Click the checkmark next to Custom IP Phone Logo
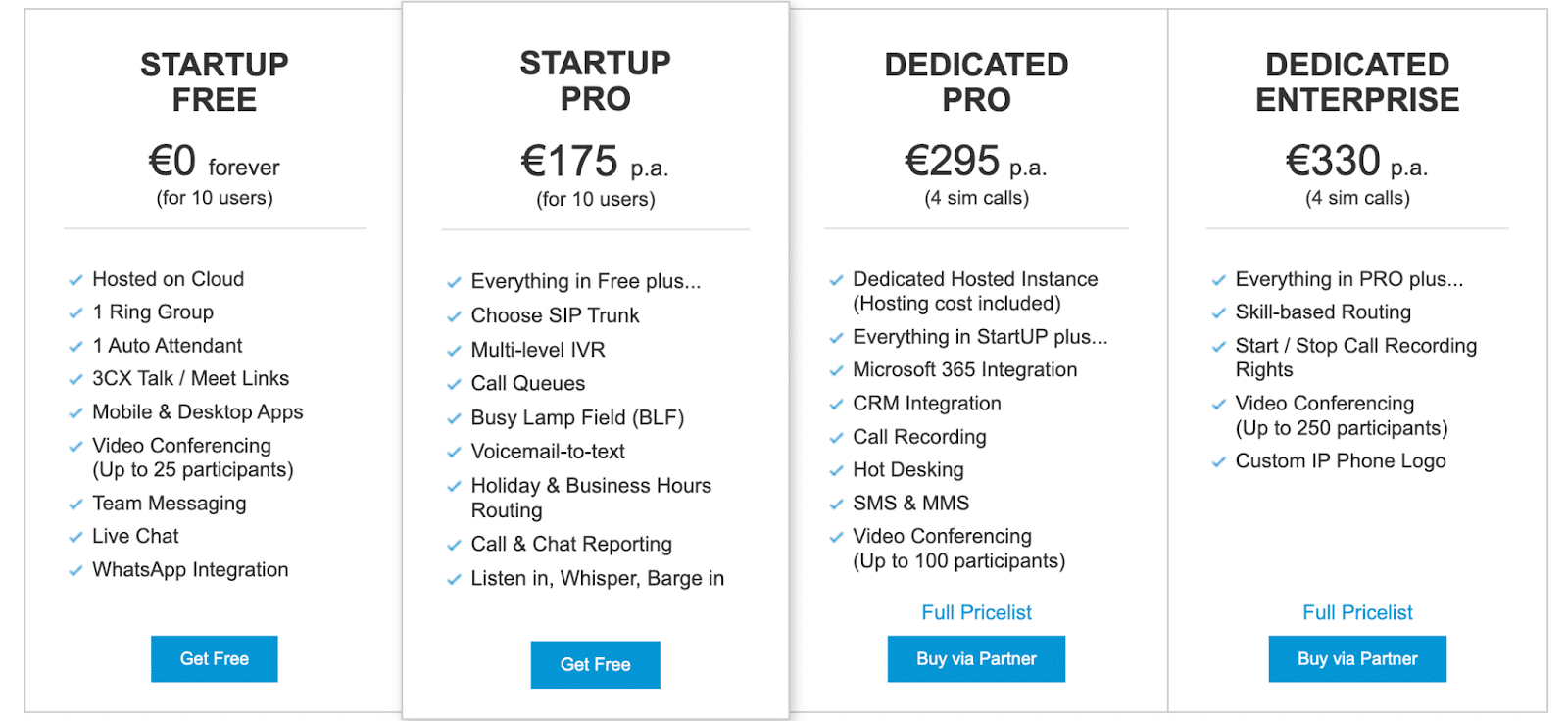 click(1217, 460)
